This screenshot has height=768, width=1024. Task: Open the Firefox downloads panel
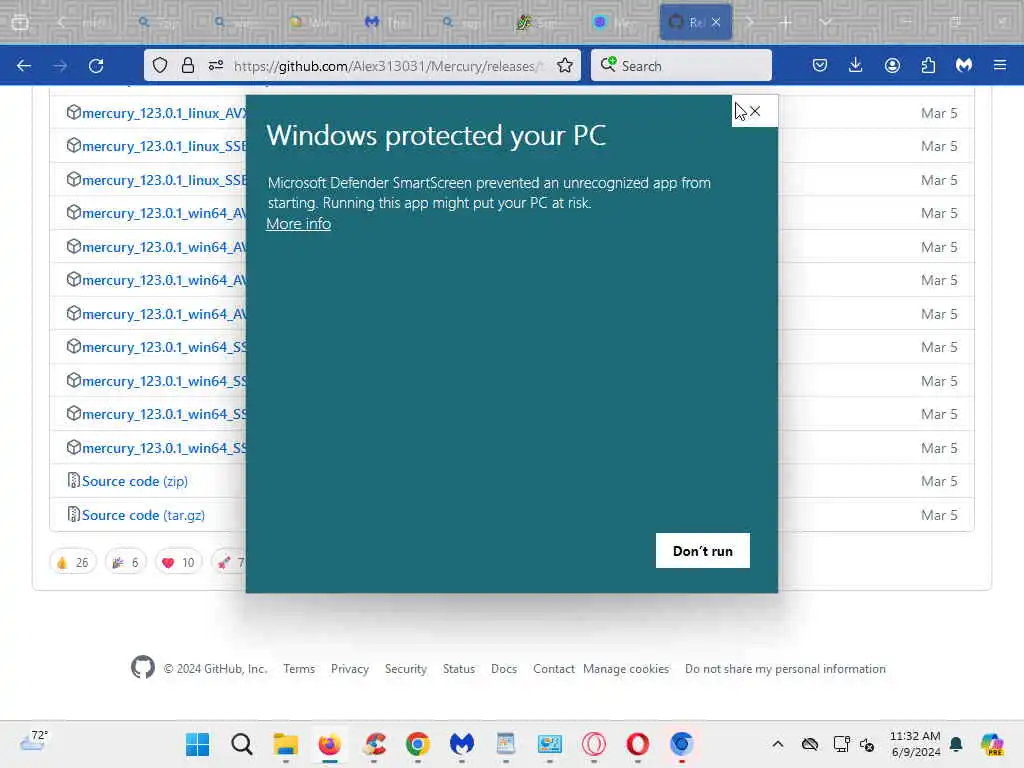856,65
